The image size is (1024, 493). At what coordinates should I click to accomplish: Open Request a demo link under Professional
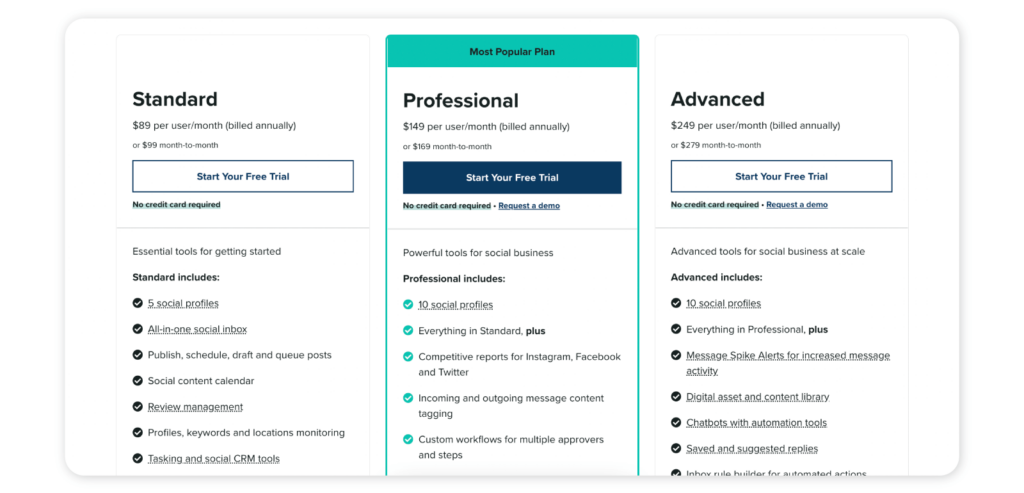click(529, 206)
